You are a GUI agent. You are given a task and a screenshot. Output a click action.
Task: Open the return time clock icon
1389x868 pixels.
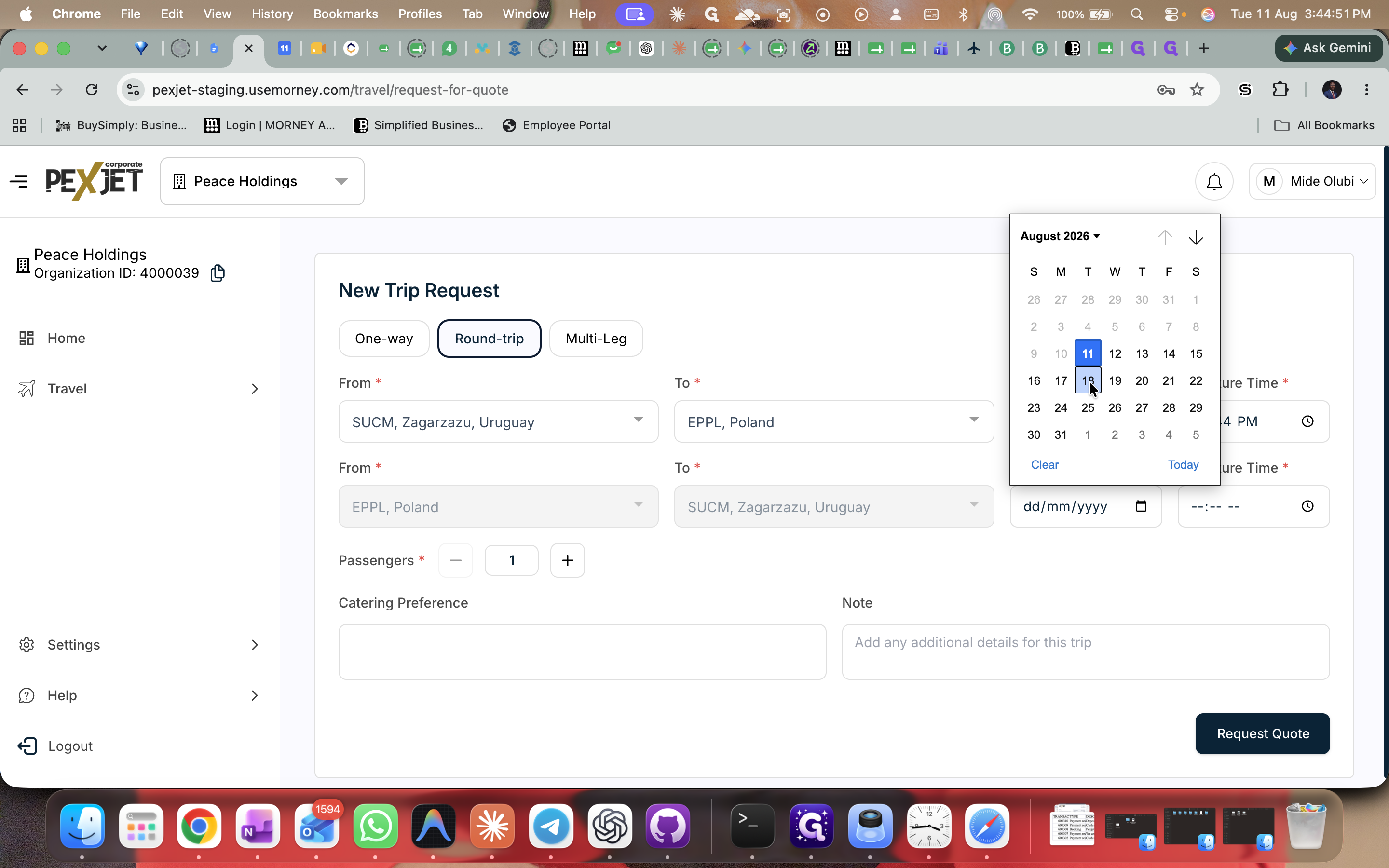click(1307, 506)
